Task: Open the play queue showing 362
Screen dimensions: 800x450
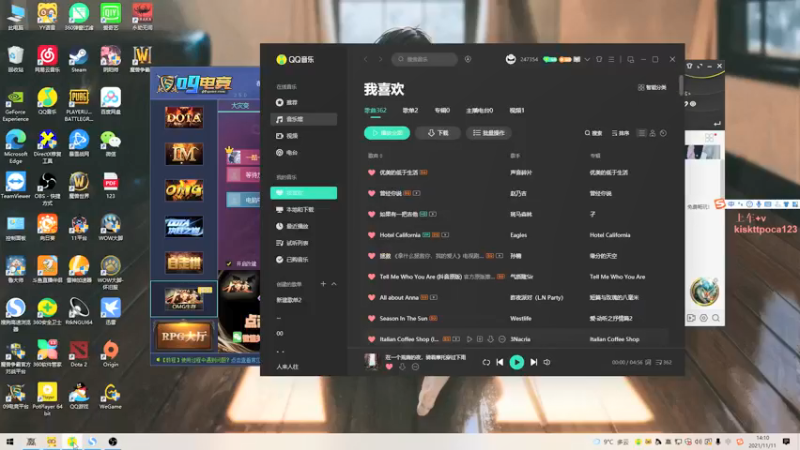Action: coord(664,362)
